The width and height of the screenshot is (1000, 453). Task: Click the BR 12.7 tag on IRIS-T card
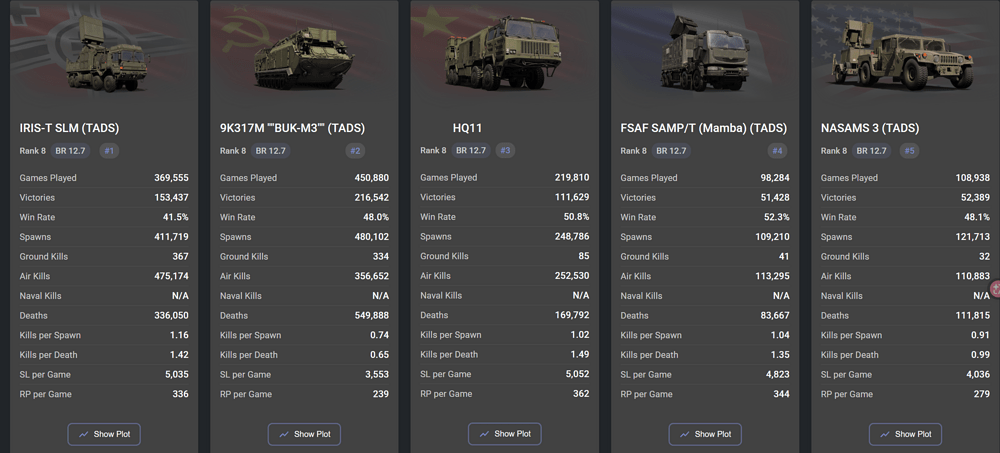(70, 151)
